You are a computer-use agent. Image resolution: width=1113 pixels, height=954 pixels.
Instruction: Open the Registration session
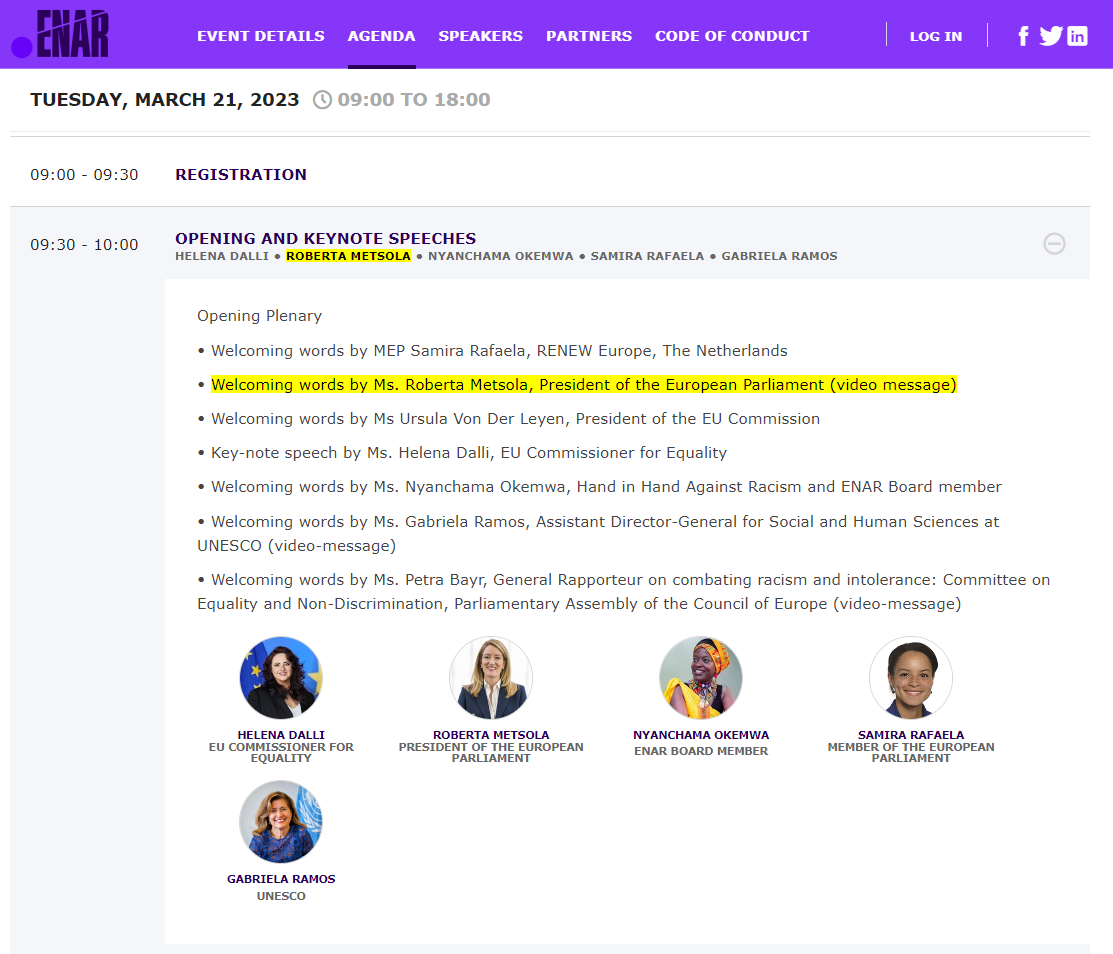(x=241, y=175)
